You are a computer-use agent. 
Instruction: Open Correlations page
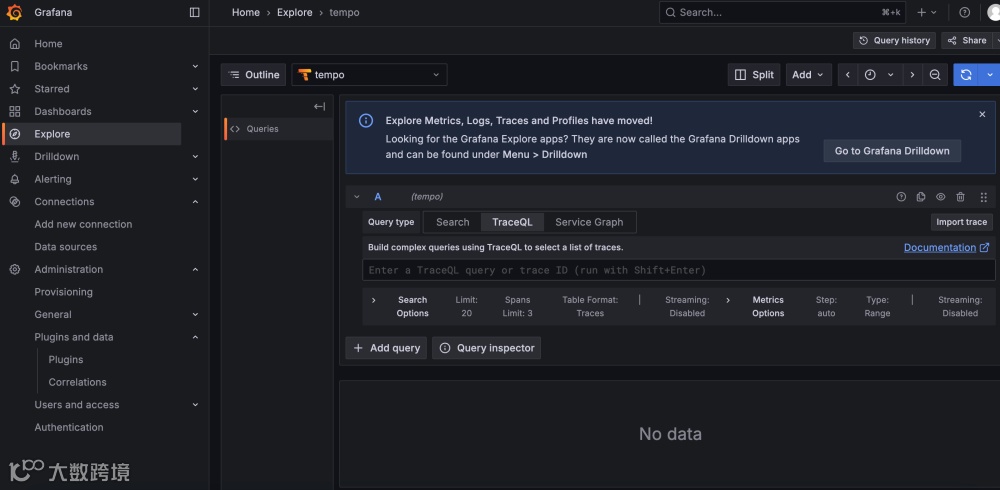(x=77, y=382)
